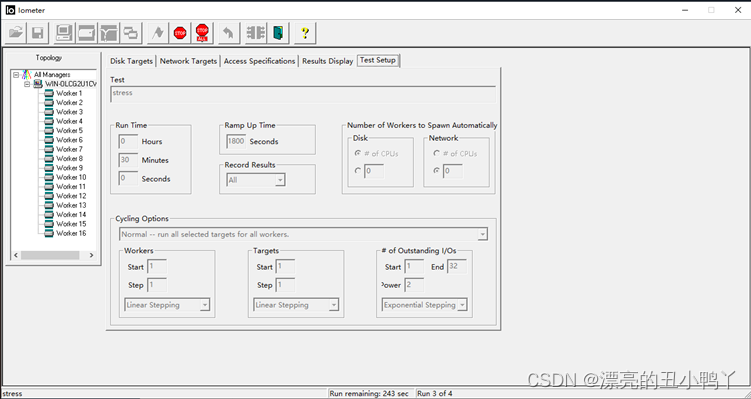Click Targets Start field

(x=285, y=266)
